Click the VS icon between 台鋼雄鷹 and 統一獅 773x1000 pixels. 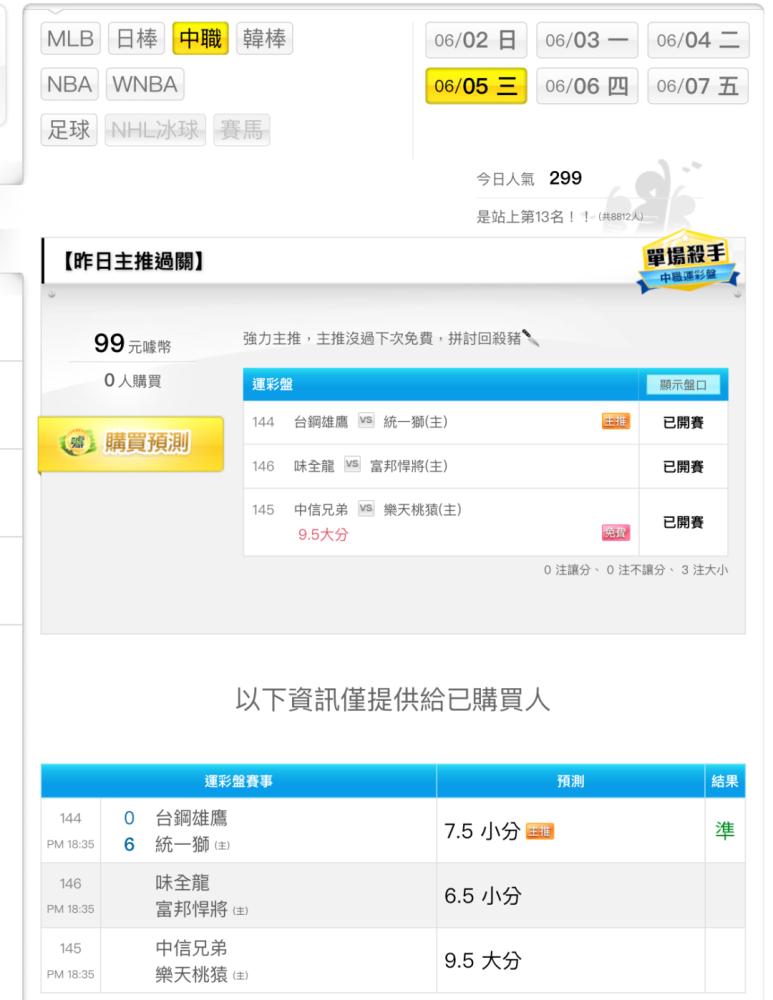pyautogui.click(x=365, y=420)
